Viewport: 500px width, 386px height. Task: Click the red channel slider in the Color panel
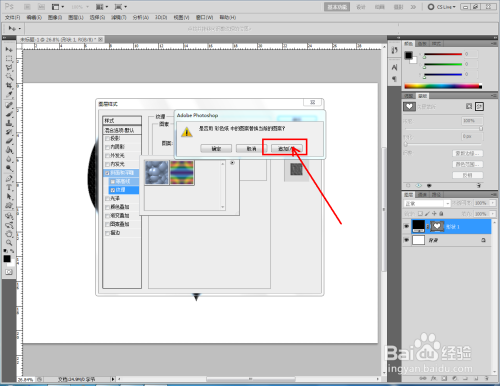click(x=443, y=54)
